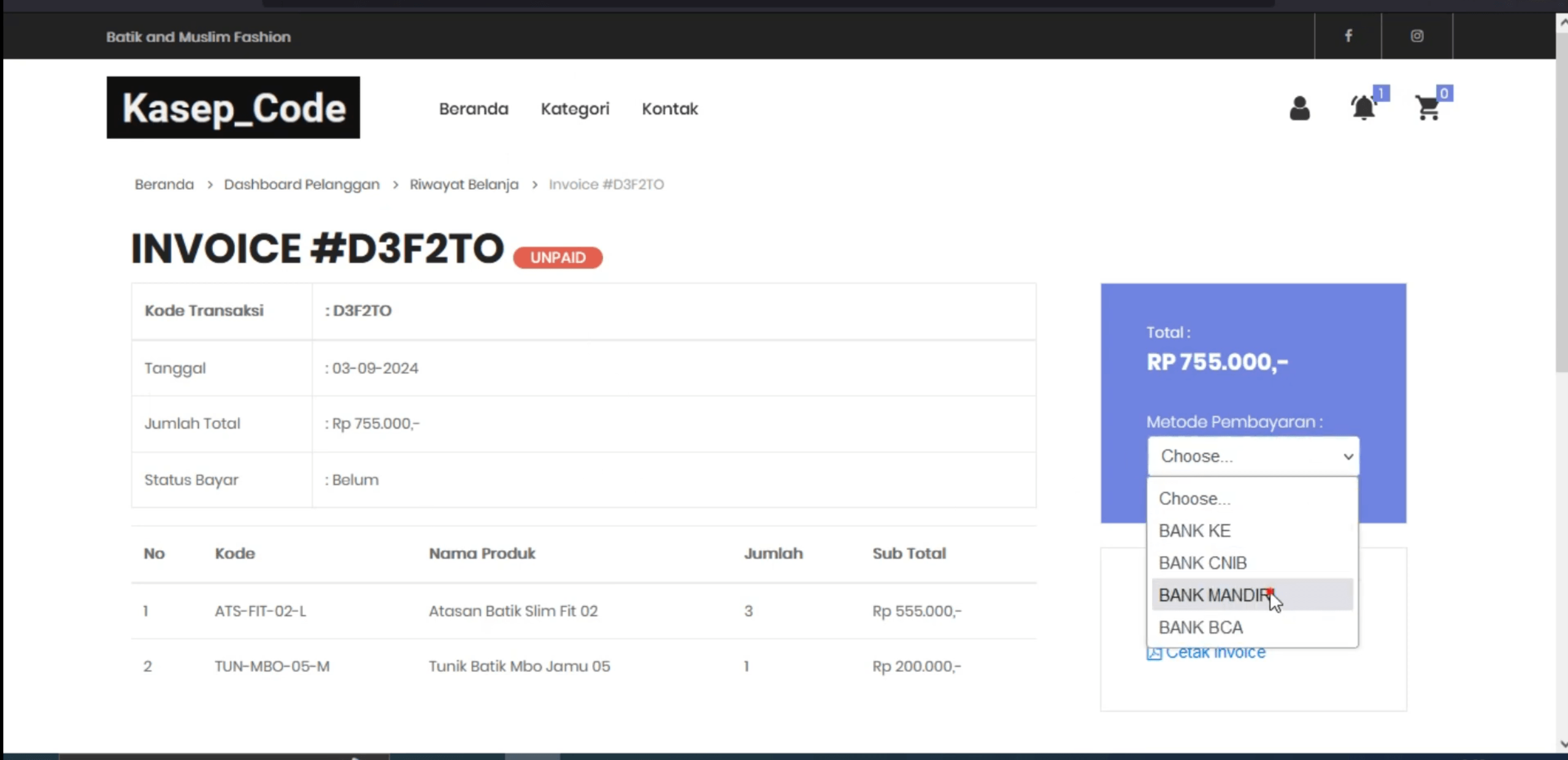
Task: Select Choose... option in dropdown list
Action: tap(1252, 498)
